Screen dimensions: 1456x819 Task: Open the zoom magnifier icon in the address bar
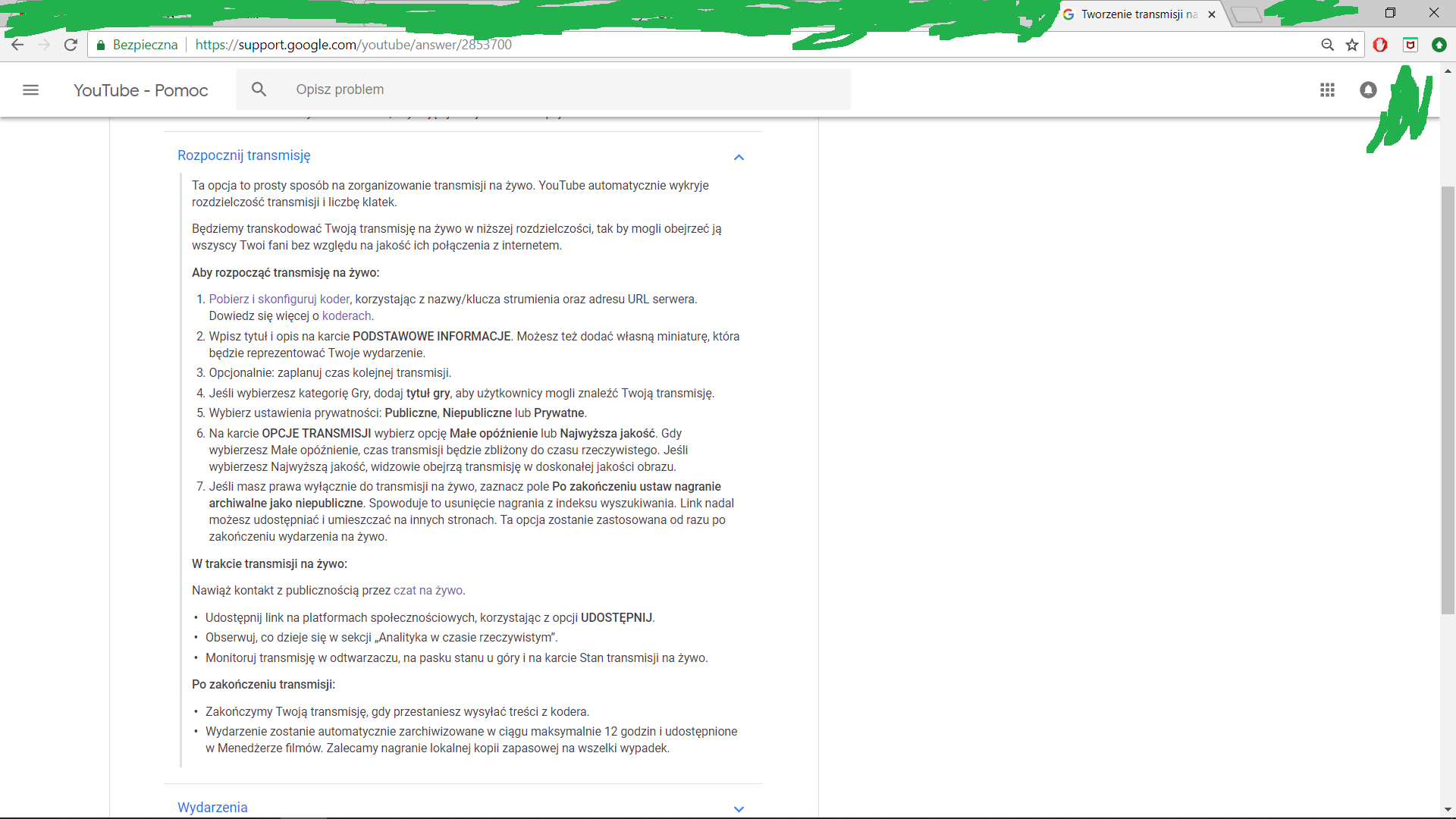tap(1327, 45)
